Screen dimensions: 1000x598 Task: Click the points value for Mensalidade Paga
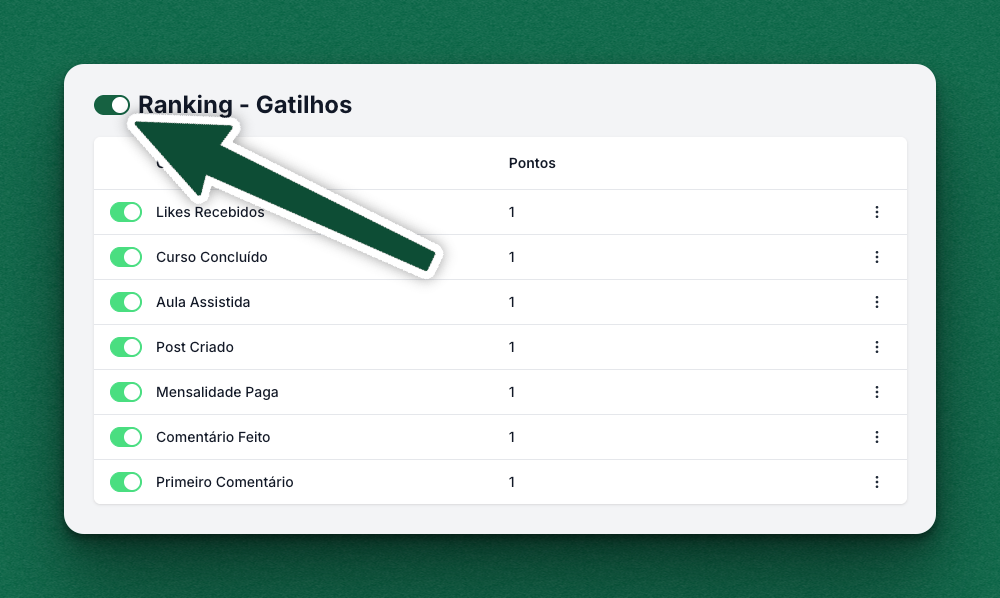point(512,392)
